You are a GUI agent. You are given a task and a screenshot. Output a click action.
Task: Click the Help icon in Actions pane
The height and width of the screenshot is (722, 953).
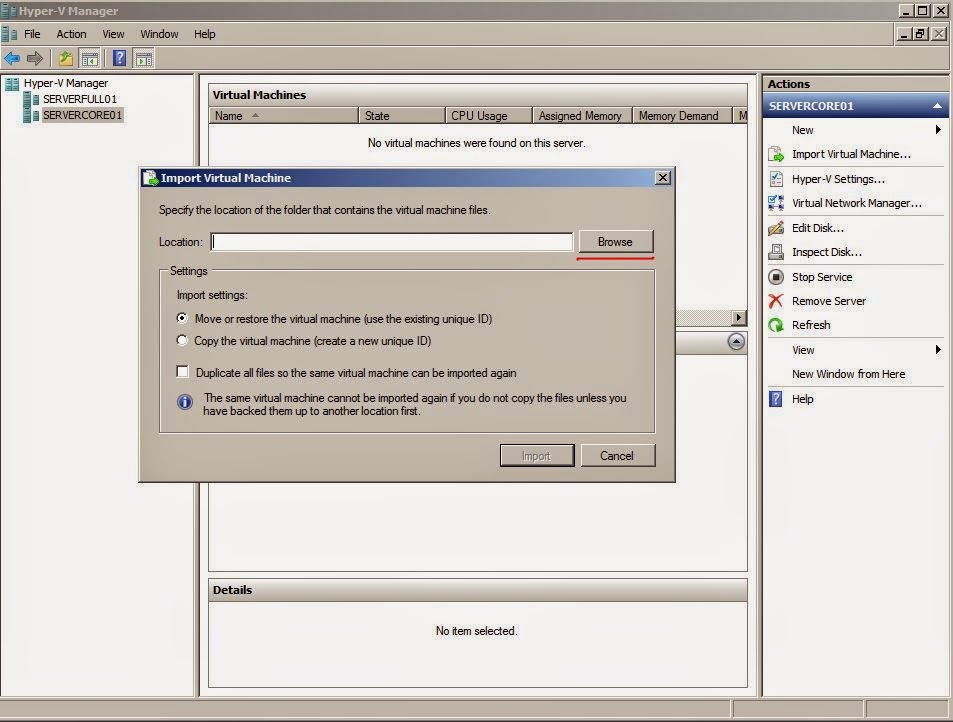pyautogui.click(x=776, y=399)
